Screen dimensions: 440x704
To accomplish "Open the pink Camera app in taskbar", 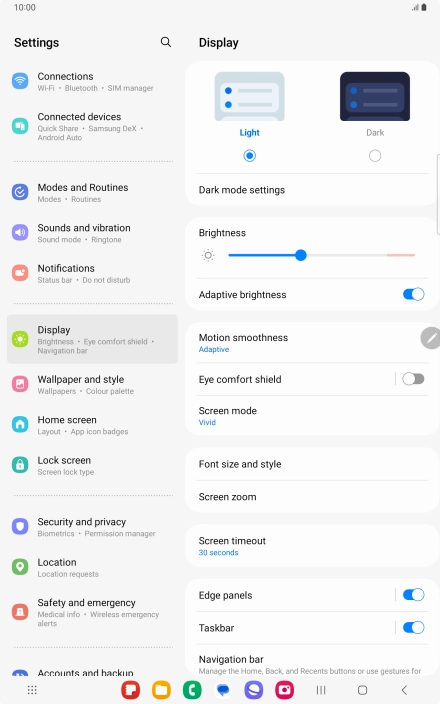I will pyautogui.click(x=285, y=690).
